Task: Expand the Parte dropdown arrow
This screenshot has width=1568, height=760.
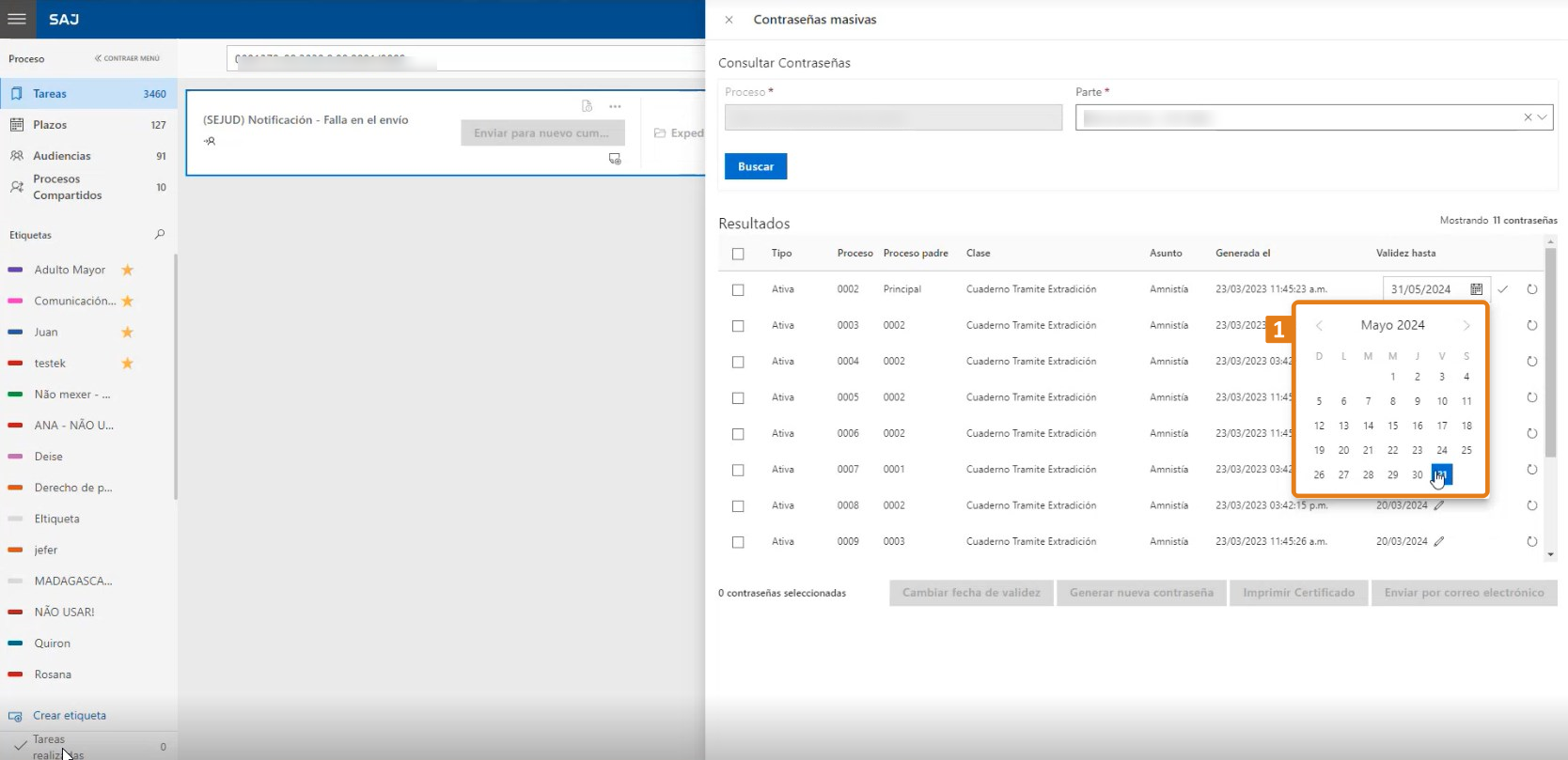Action: coord(1543,117)
